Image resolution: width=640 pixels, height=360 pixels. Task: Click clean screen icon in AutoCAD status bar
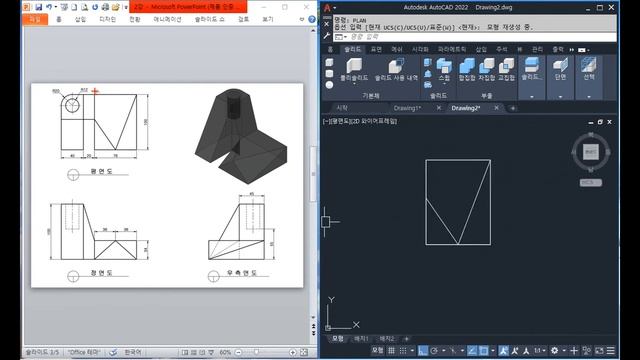pos(599,351)
